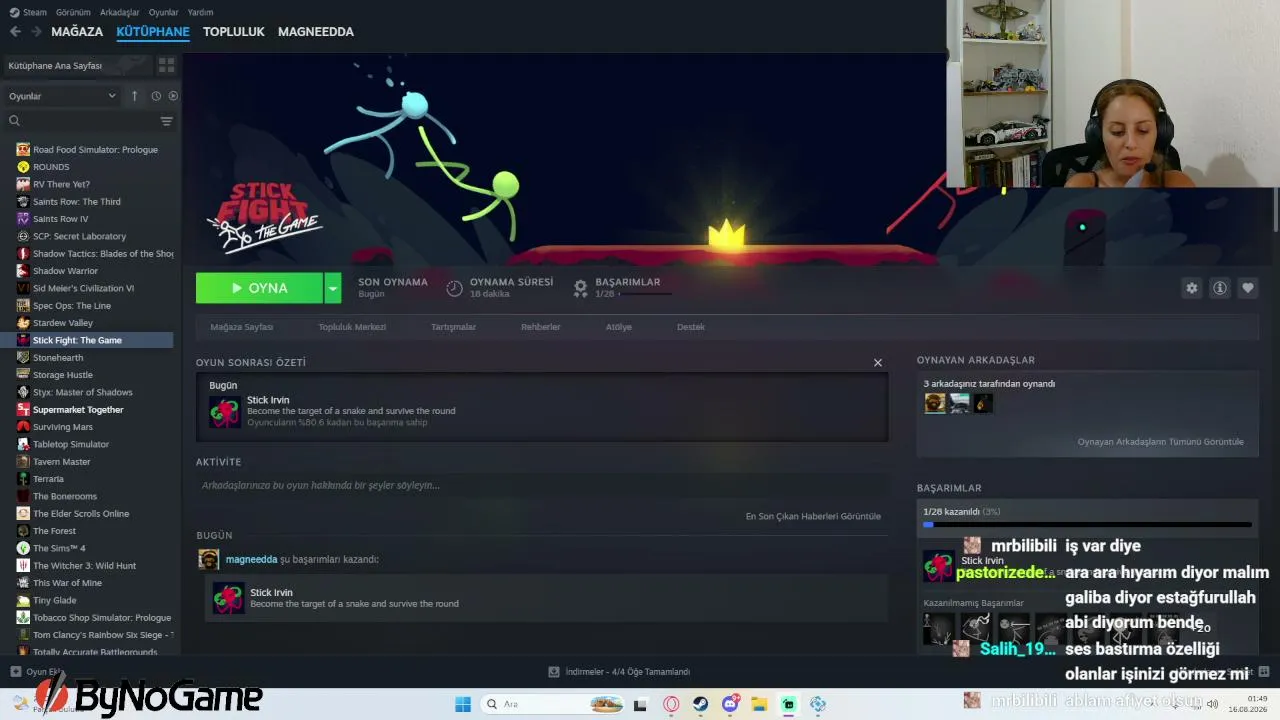Expand the Oyunlar filter dropdown

[x=62, y=96]
